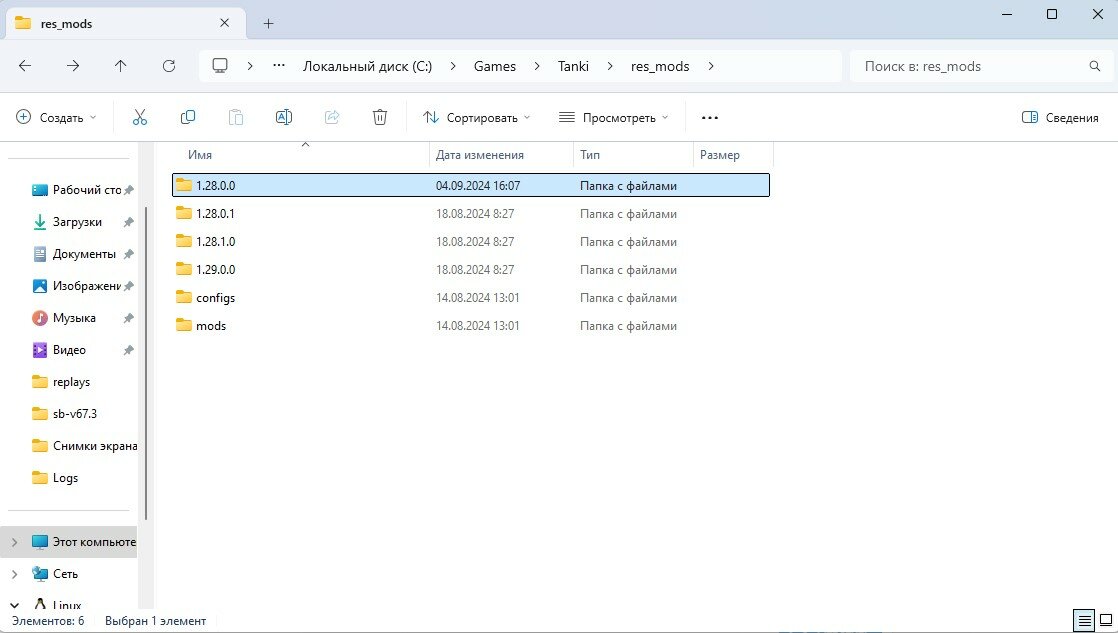The image size is (1118, 633).
Task: Refresh the current folder view
Action: coord(169,66)
